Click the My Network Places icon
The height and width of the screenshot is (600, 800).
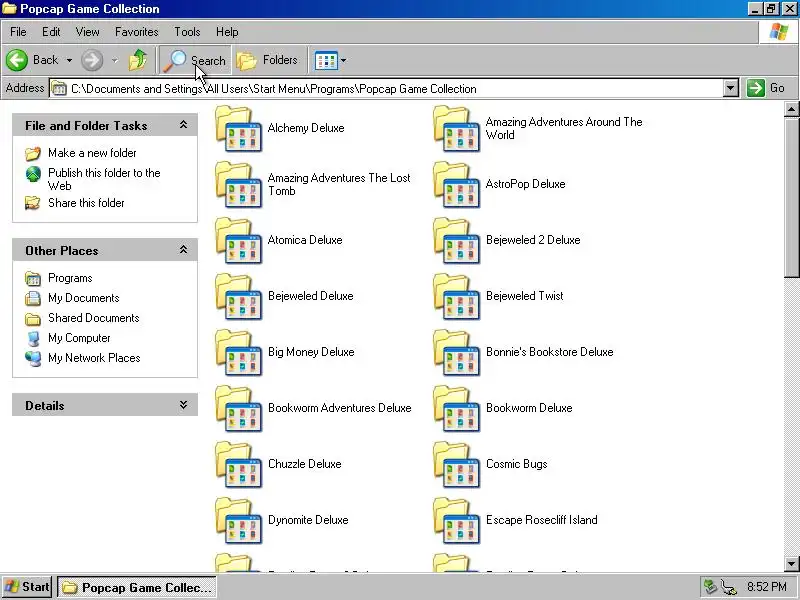(x=33, y=358)
